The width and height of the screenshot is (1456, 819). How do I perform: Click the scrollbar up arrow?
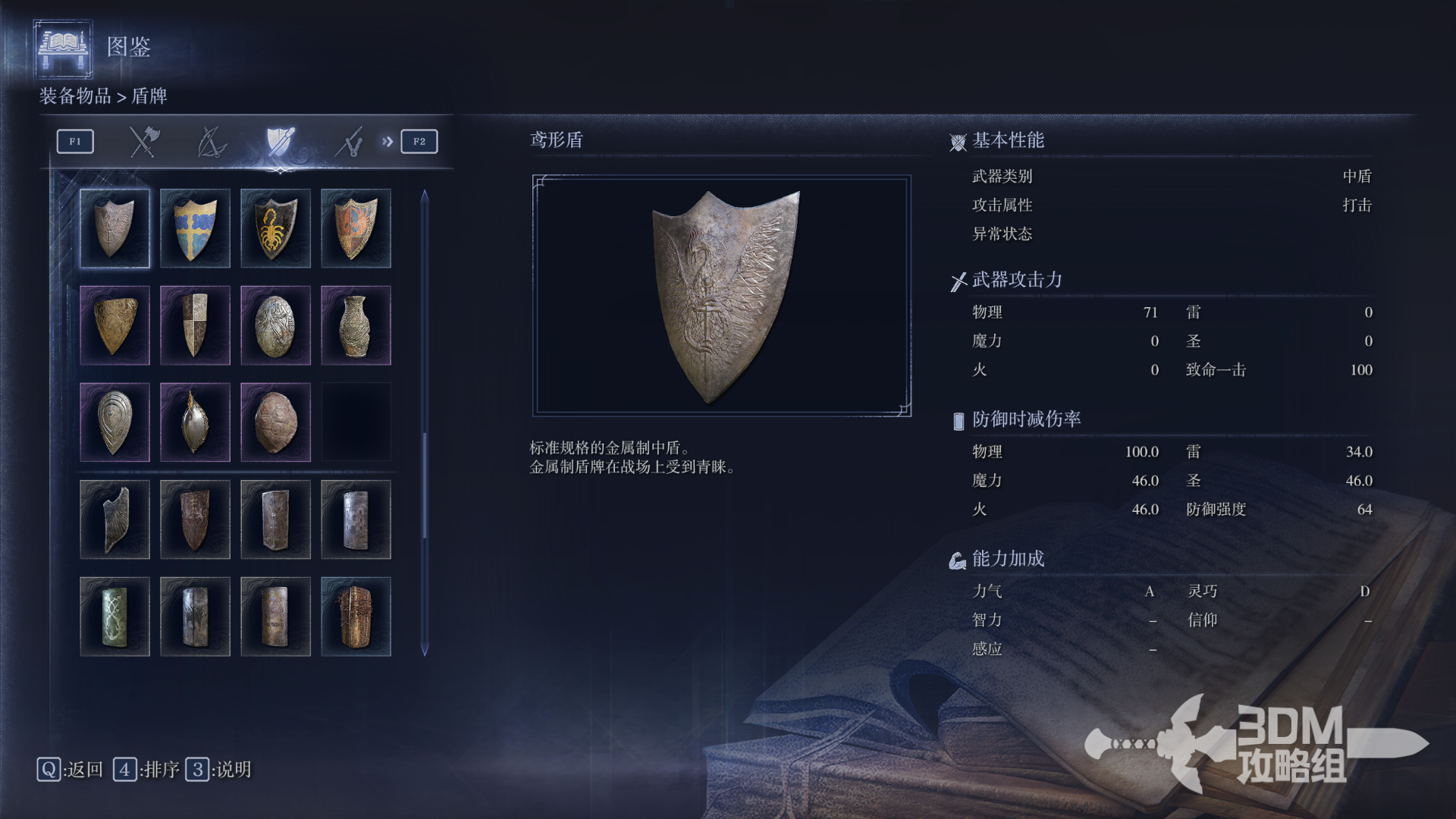click(x=425, y=196)
